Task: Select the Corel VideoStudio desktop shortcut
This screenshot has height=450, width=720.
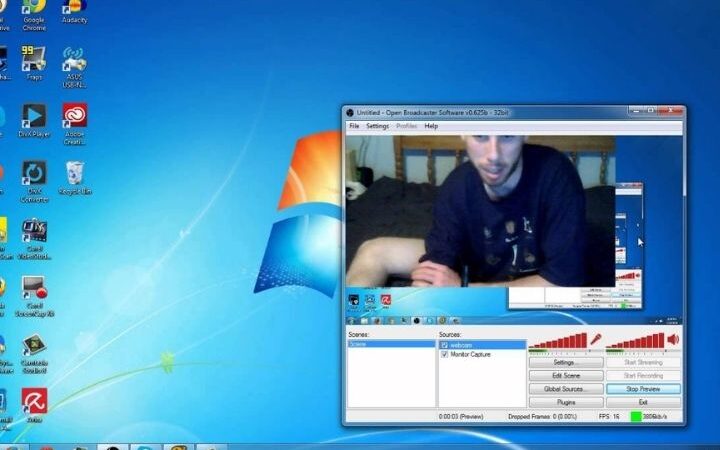Action: click(x=34, y=239)
